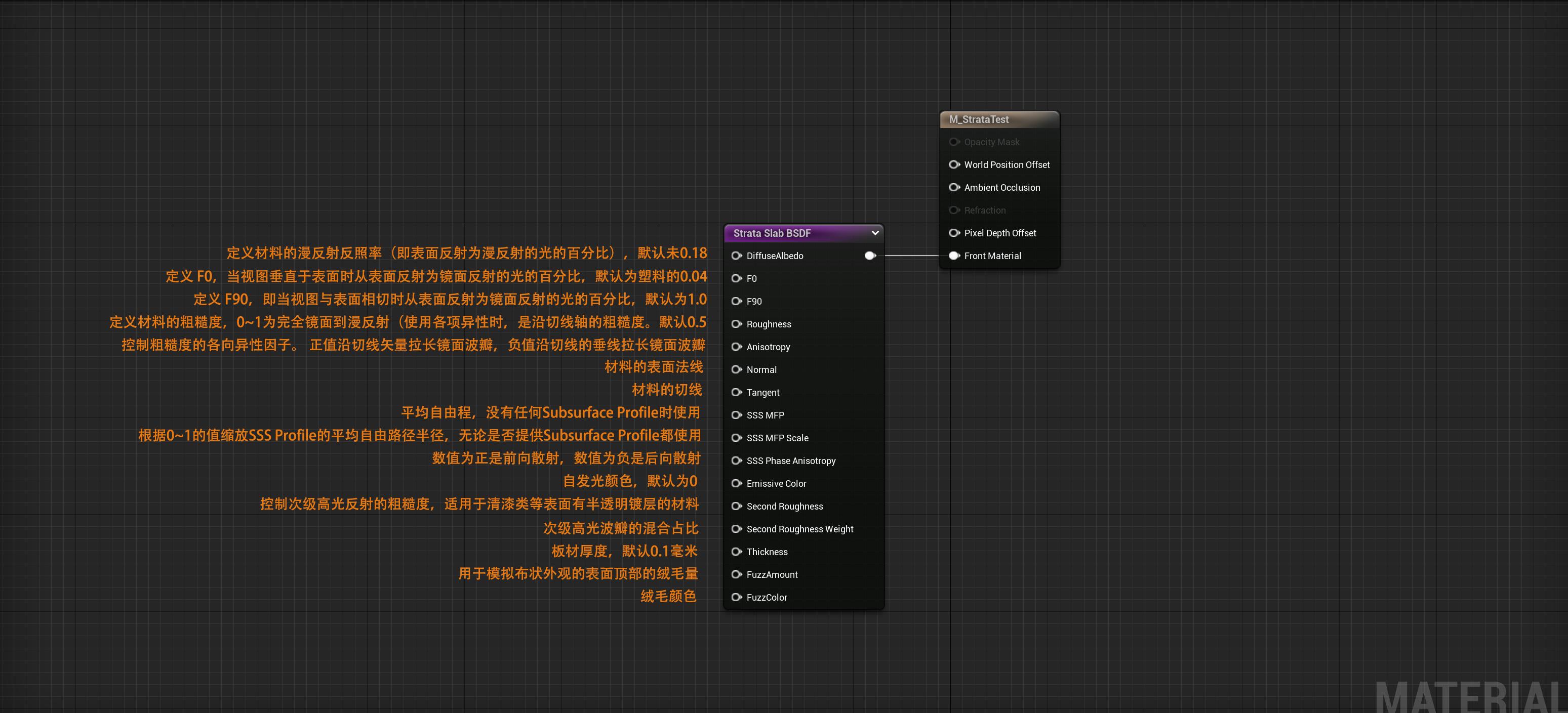Click the SSS MFP input pin

coord(737,415)
